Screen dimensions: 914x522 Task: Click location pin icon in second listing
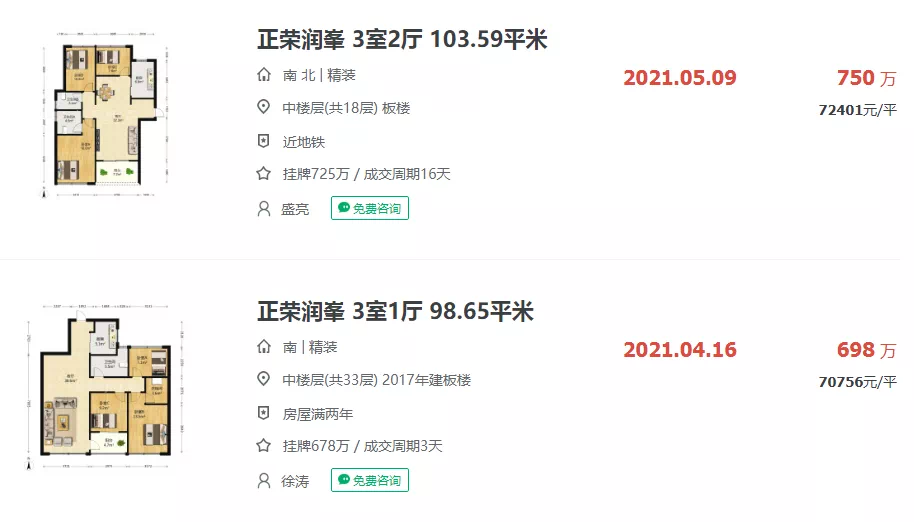[x=264, y=380]
